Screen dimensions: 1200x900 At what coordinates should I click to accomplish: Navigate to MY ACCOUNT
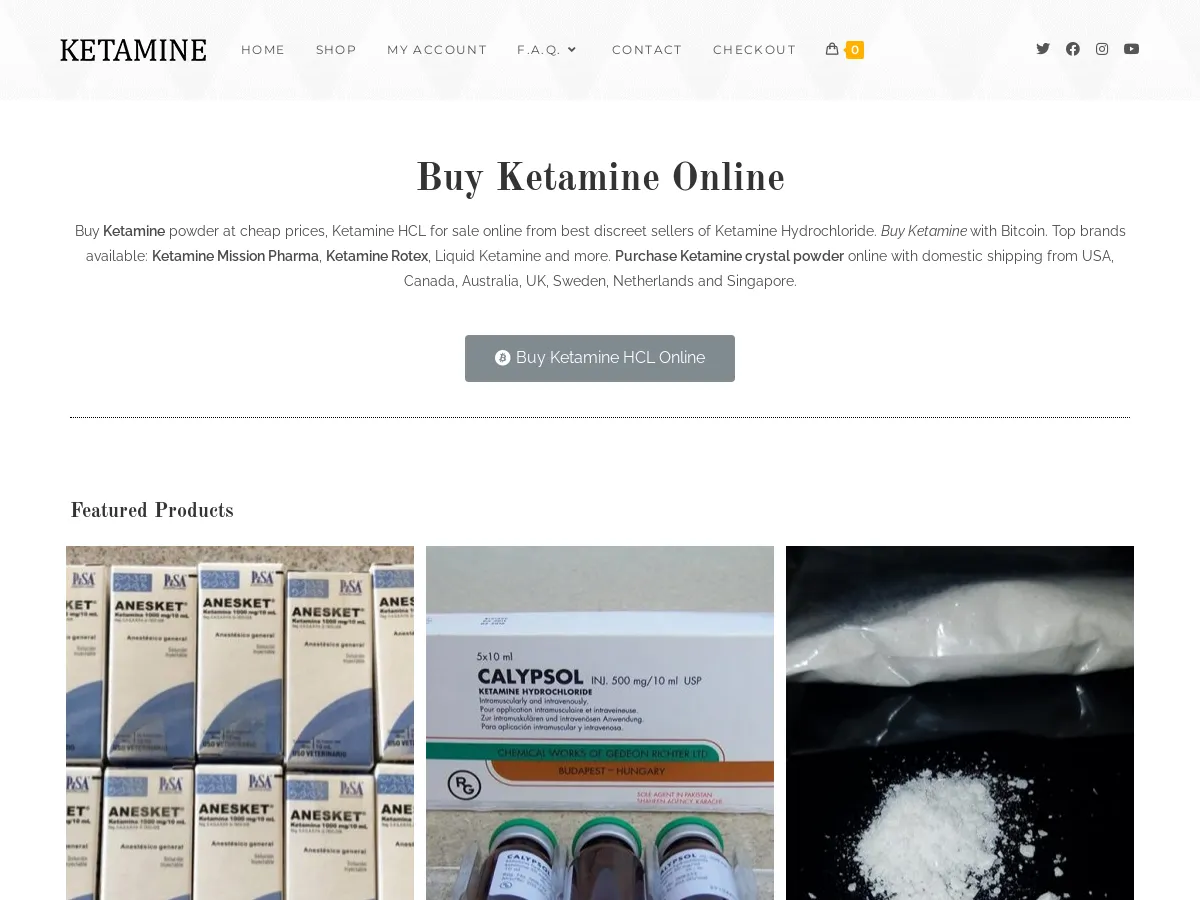tap(437, 49)
